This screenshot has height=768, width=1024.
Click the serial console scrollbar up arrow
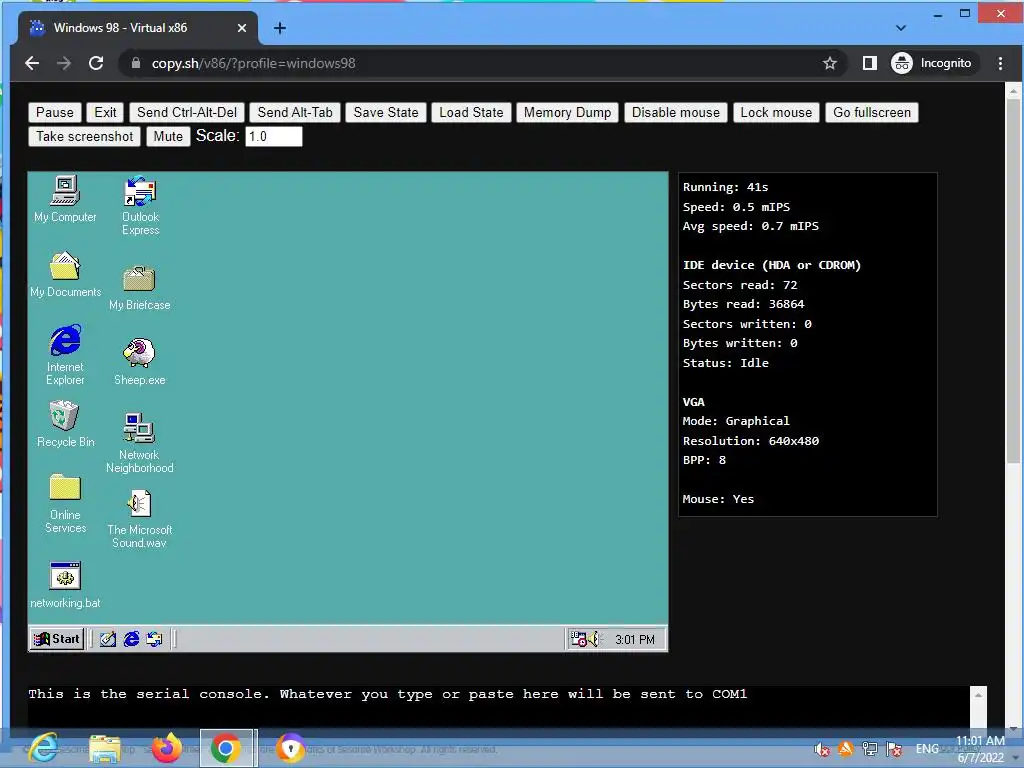click(978, 695)
